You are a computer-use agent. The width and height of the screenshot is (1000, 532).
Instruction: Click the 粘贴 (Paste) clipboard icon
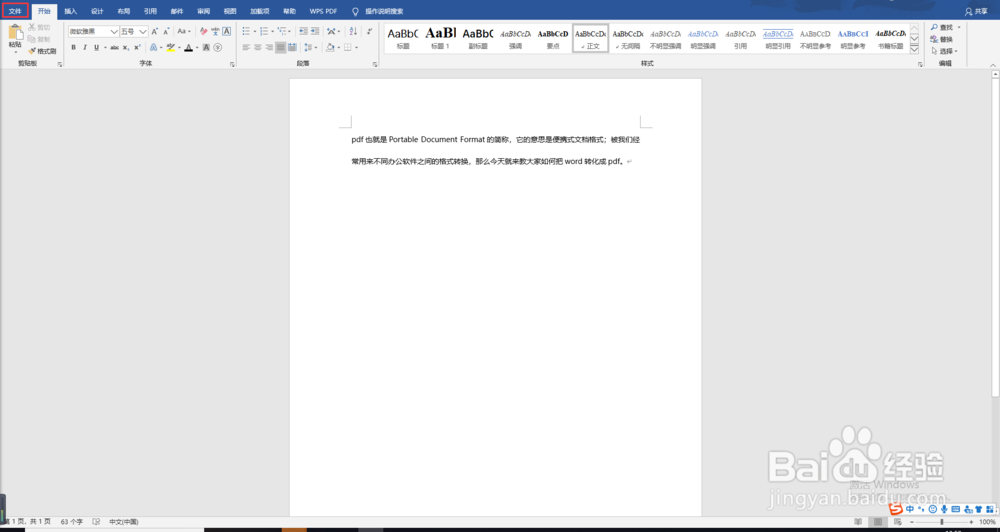16,32
